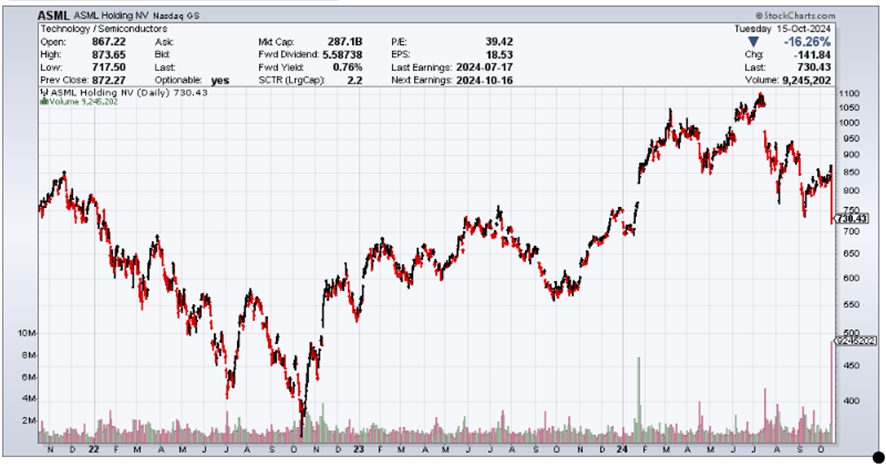Image resolution: width=886 pixels, height=468 pixels.
Task: Click the SCTR (LrgCap) value 2.2
Action: click(354, 80)
